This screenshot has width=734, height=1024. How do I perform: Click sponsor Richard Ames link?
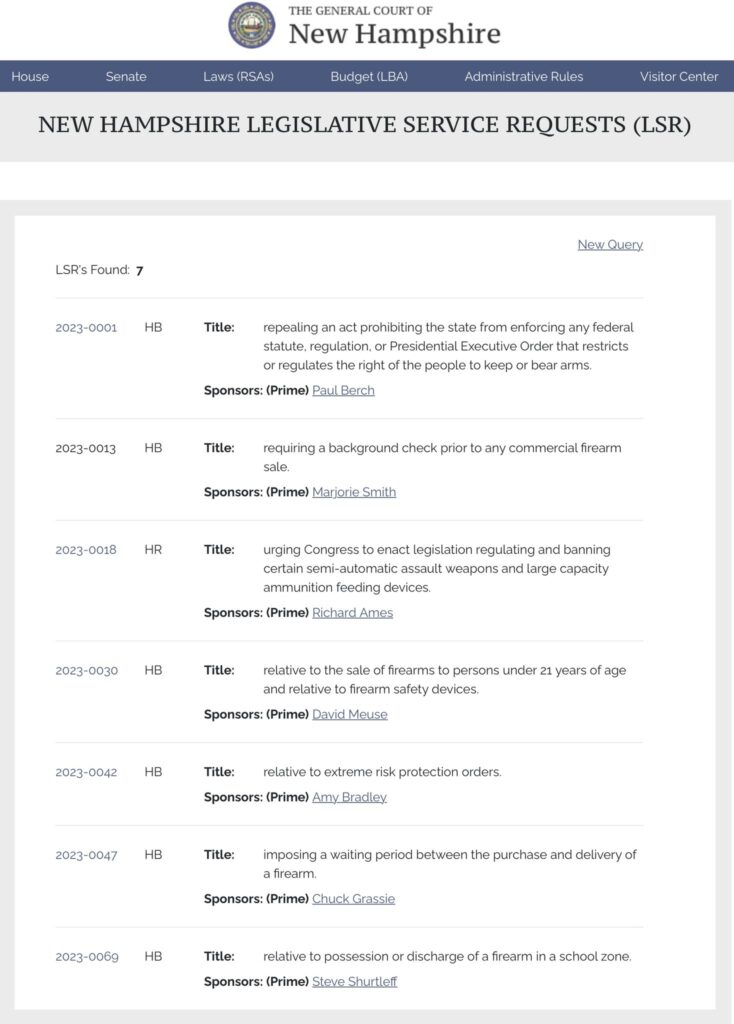352,612
